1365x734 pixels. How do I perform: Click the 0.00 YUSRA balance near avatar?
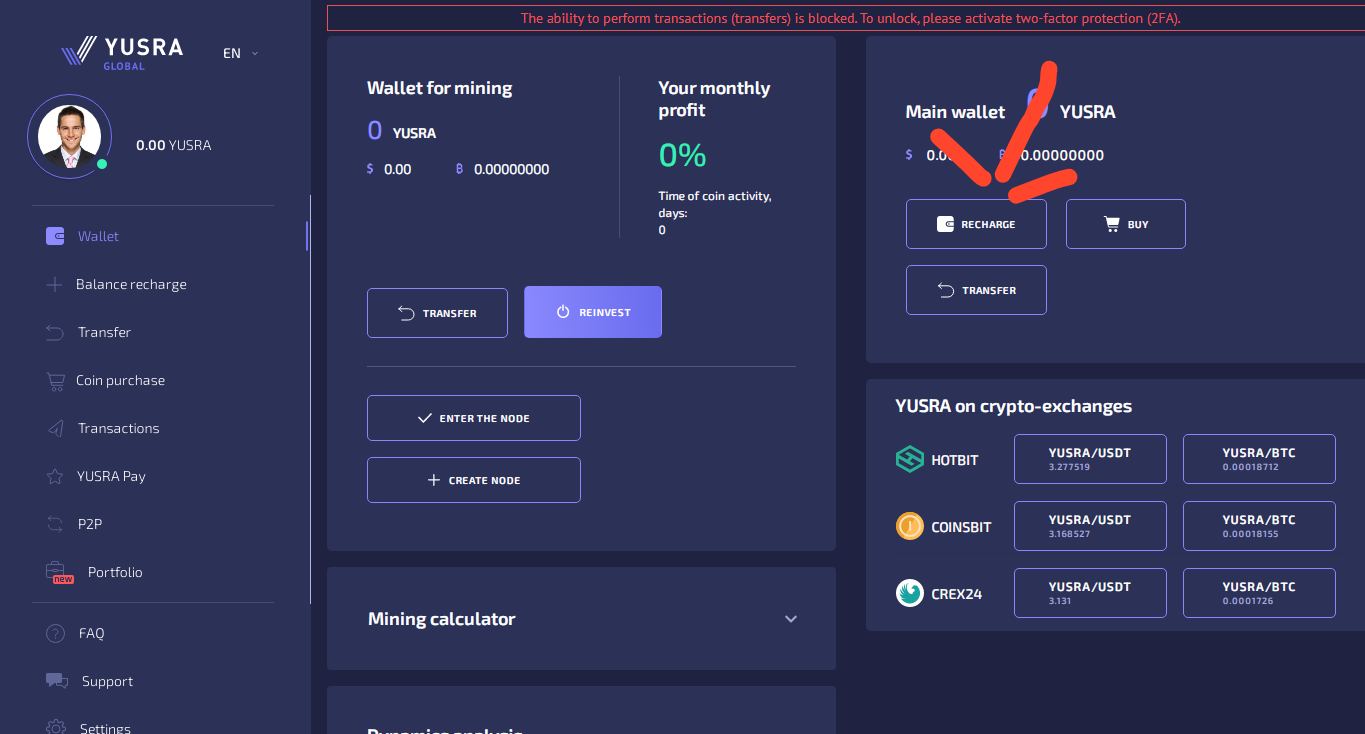point(174,145)
